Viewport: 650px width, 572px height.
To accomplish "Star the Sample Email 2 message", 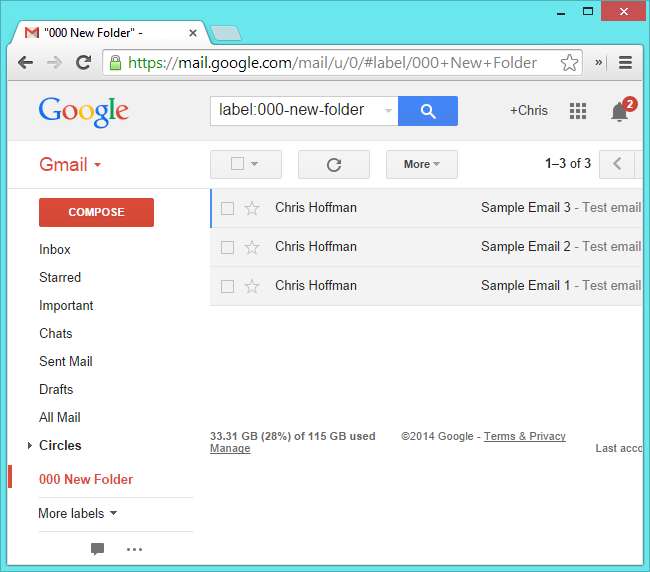I will (x=252, y=247).
